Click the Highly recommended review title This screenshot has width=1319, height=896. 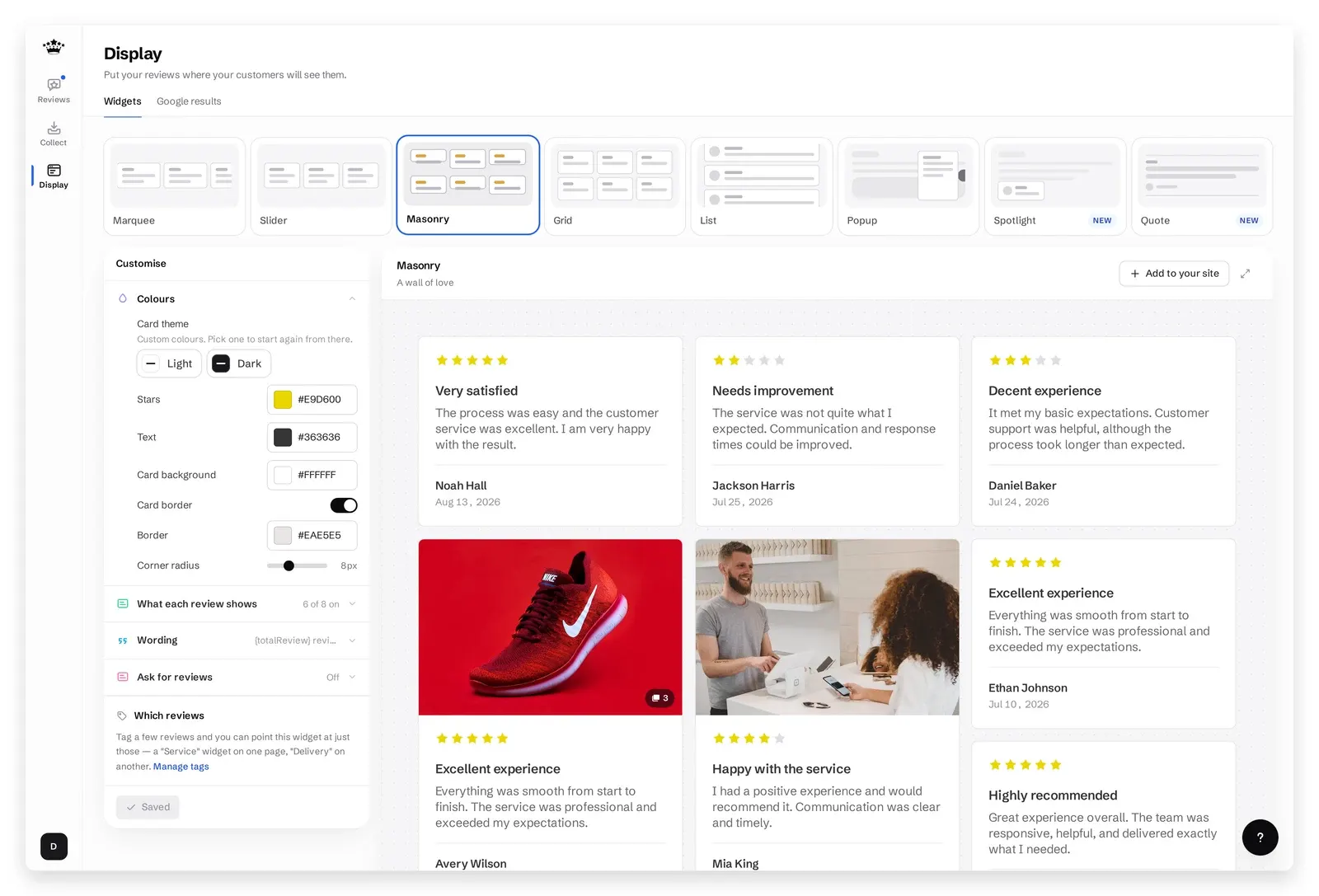[1053, 795]
